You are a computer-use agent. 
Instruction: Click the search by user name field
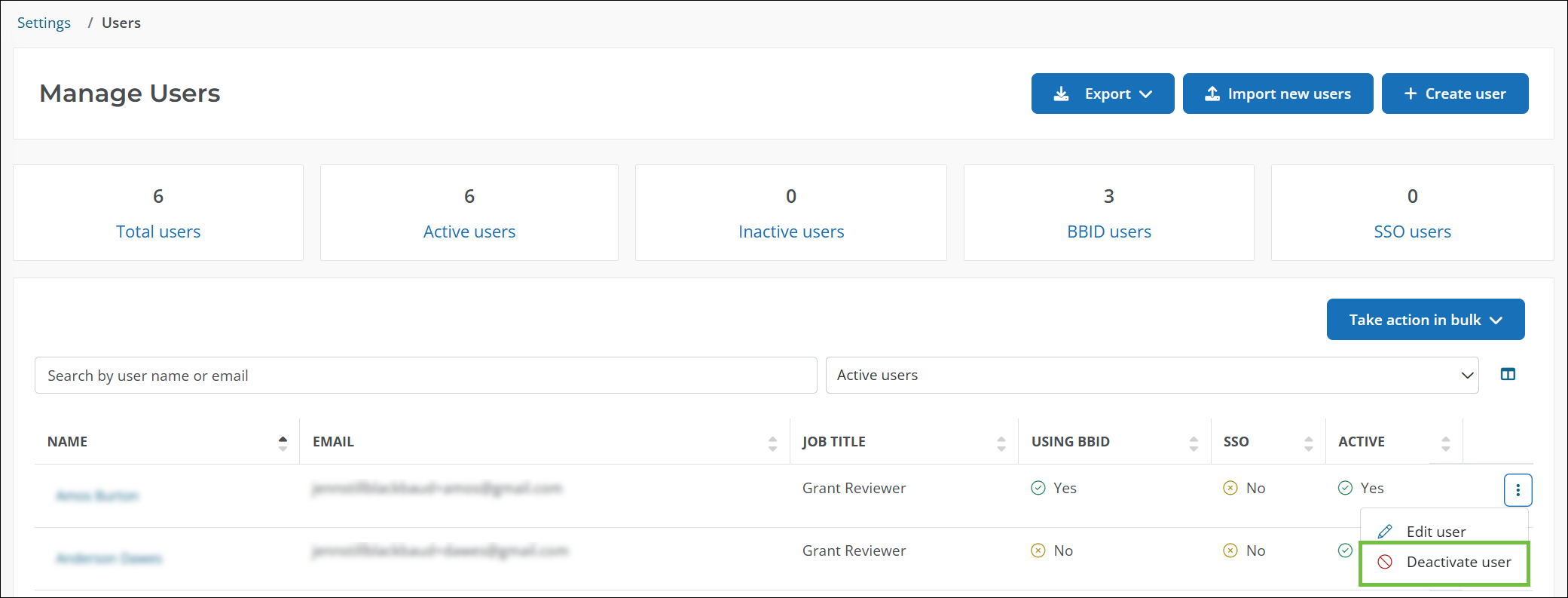click(x=426, y=376)
